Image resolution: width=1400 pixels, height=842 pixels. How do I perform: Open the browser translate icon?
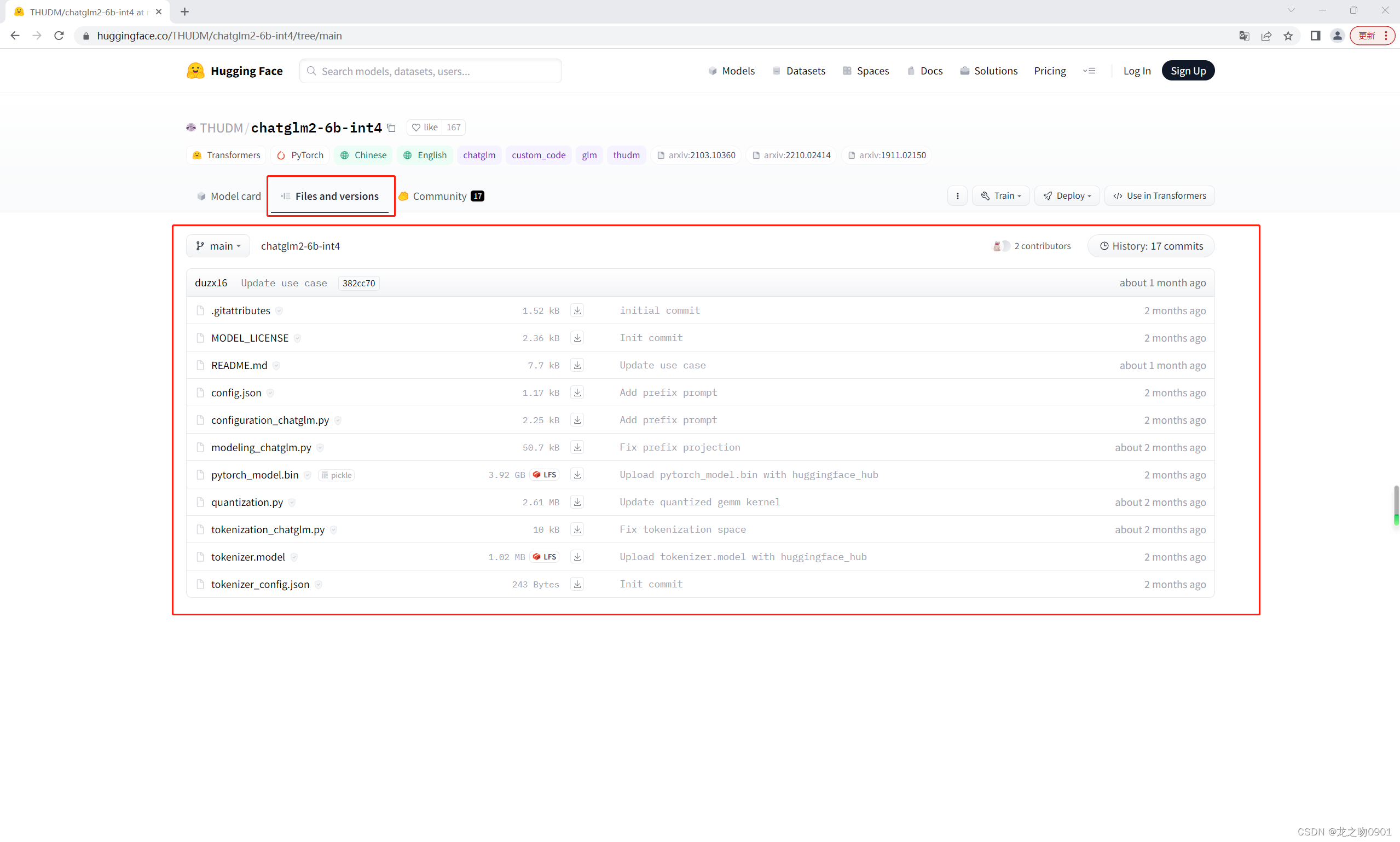pos(1244,36)
